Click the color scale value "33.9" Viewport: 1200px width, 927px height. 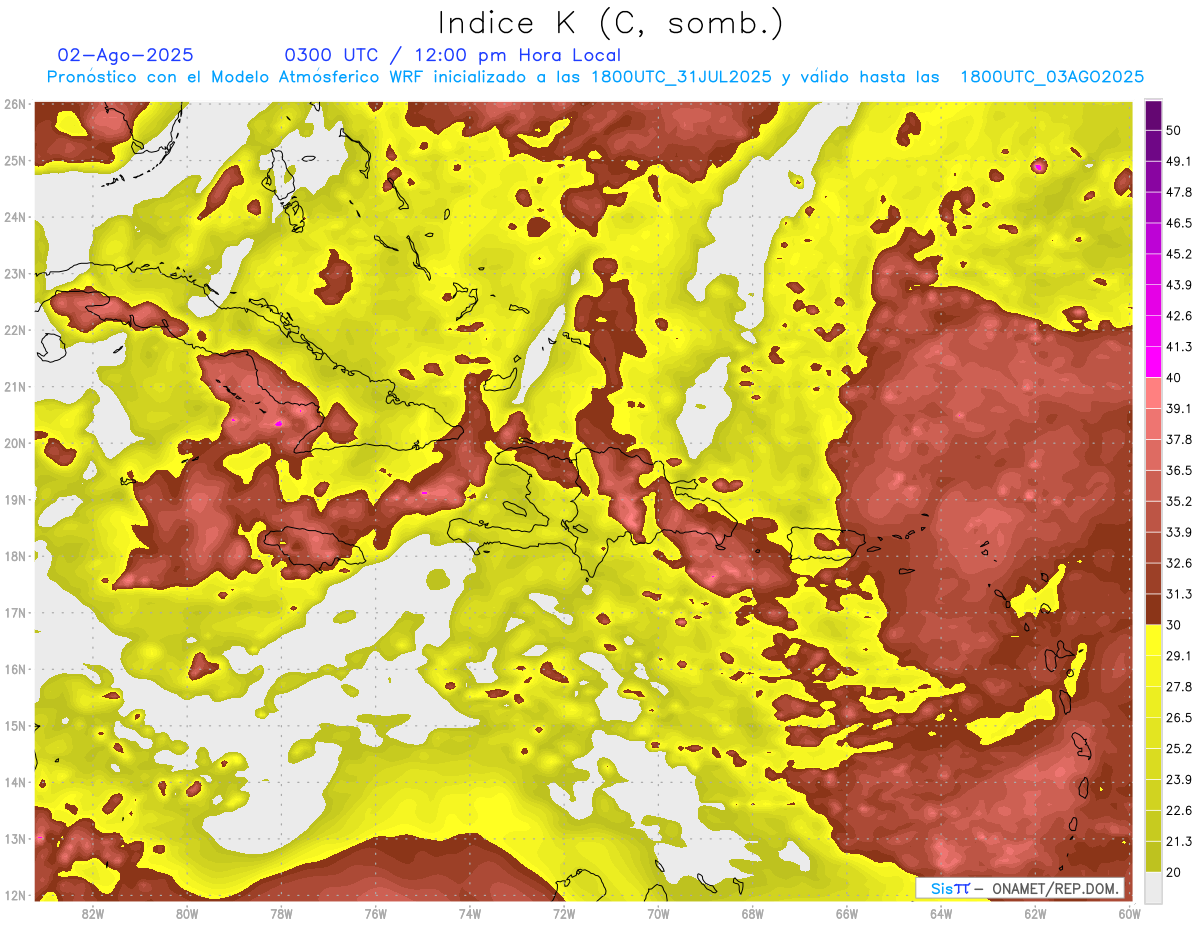1179,532
